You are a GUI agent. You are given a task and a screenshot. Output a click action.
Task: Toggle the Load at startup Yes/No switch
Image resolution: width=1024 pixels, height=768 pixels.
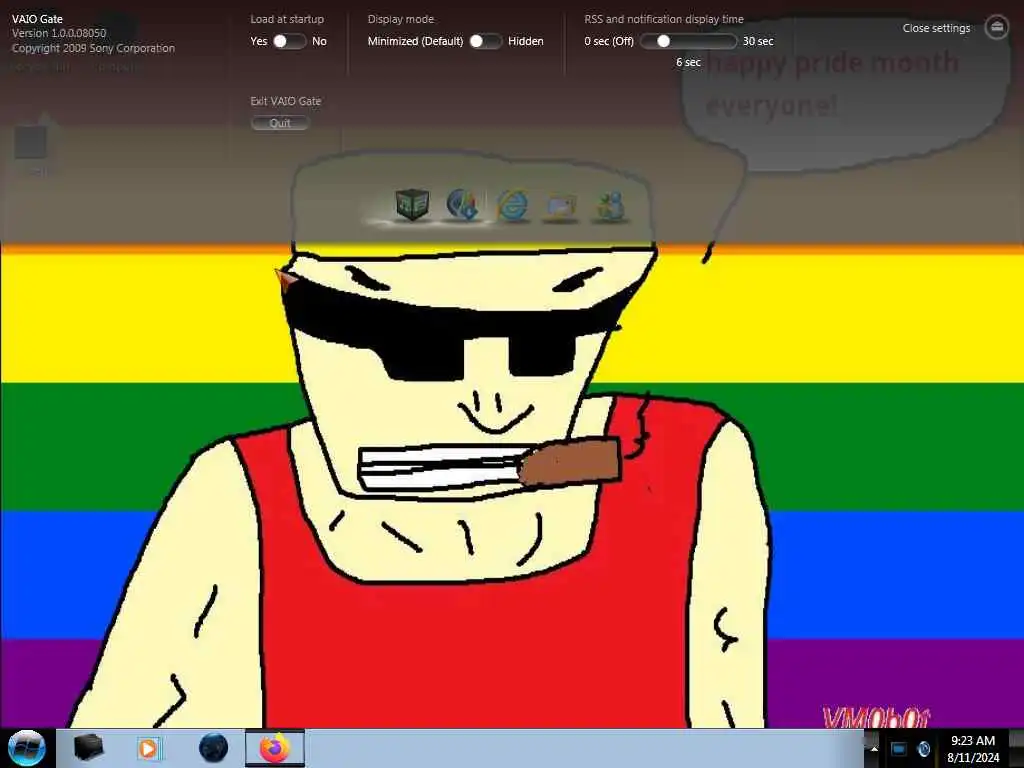point(289,41)
